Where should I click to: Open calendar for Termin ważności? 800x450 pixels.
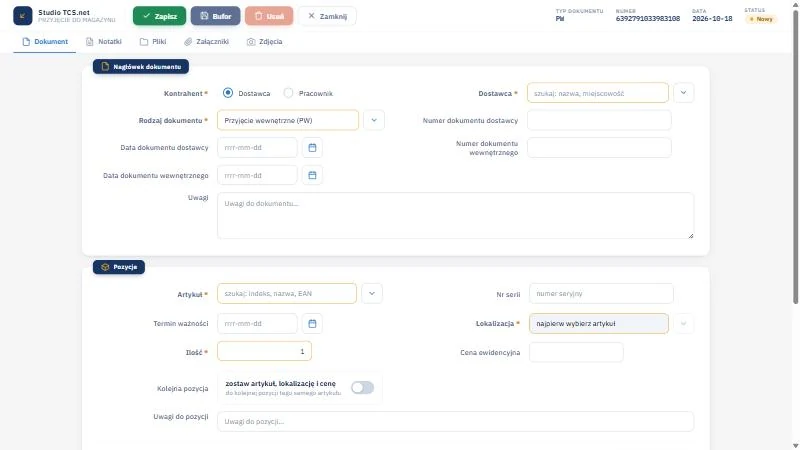tap(312, 323)
